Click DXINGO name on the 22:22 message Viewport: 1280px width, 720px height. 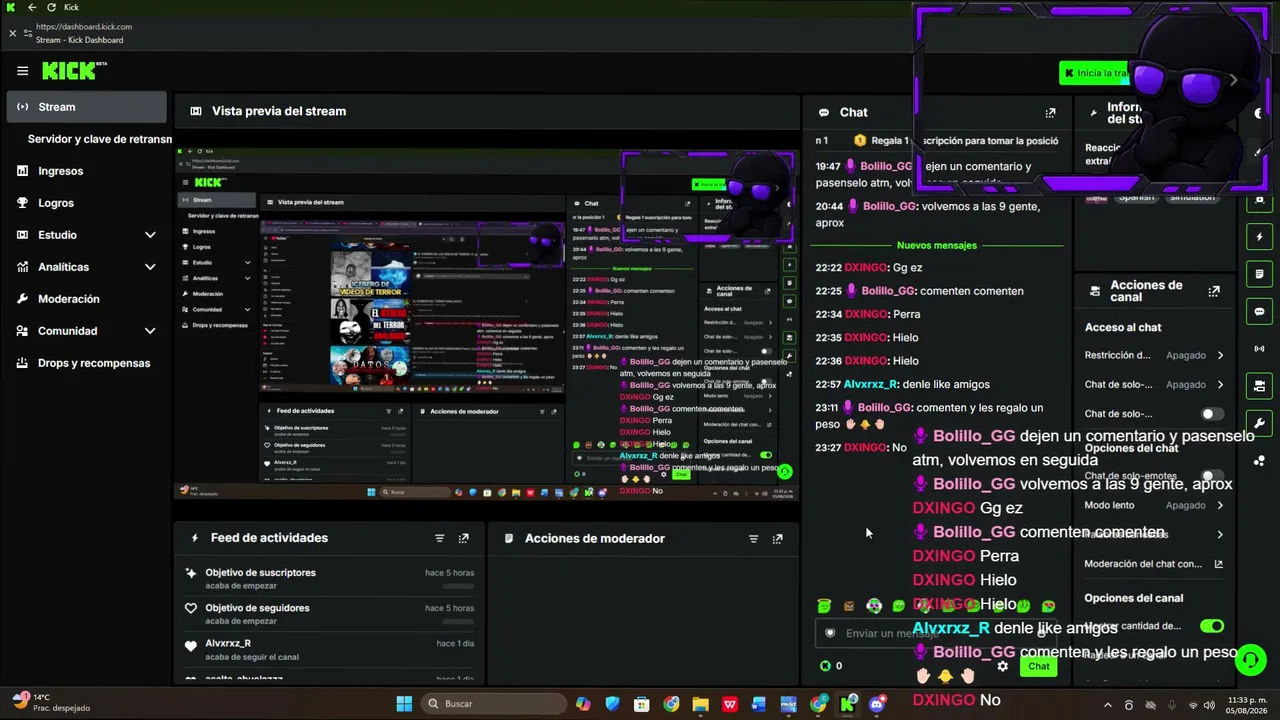point(866,268)
